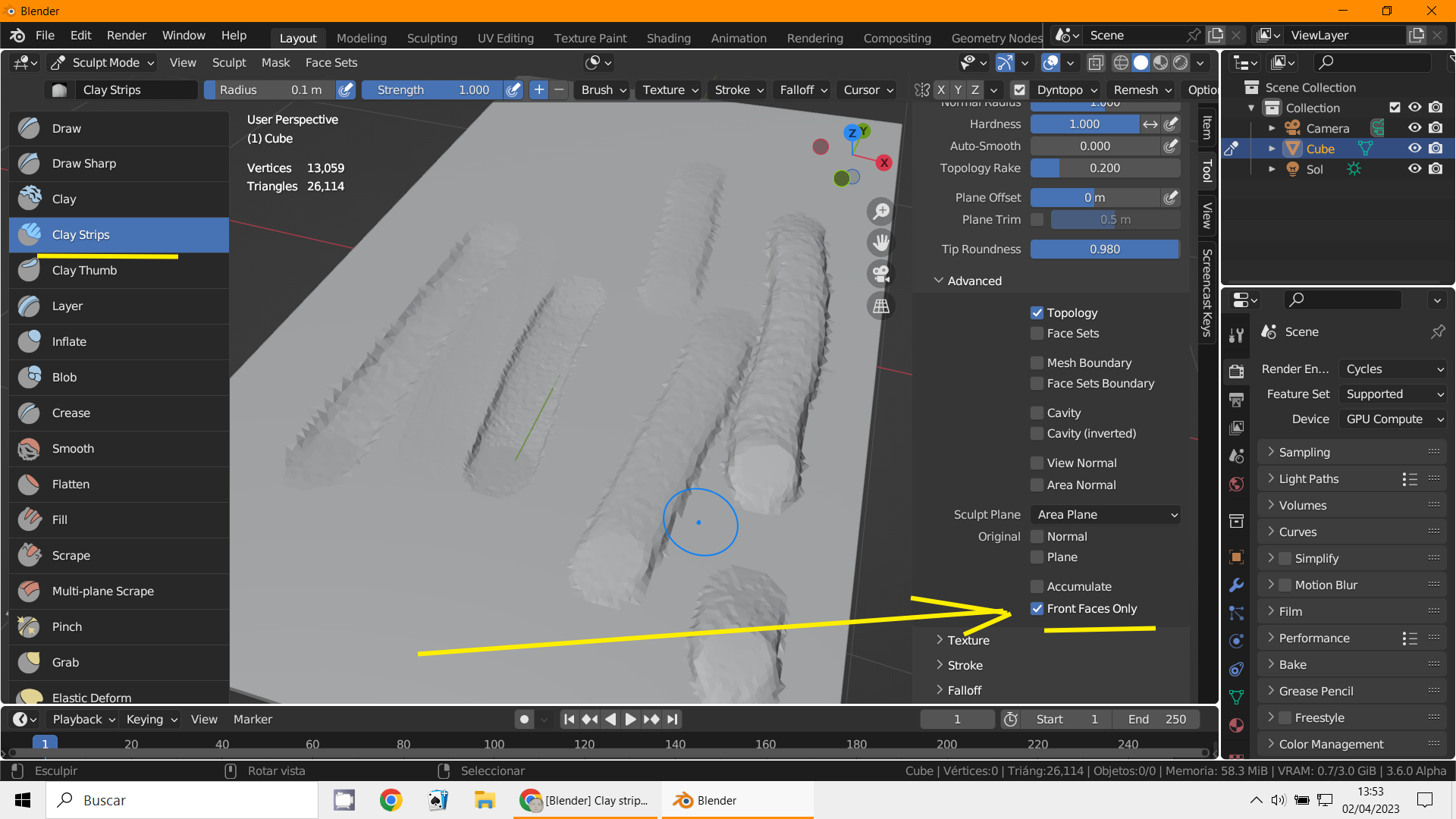The width and height of the screenshot is (1456, 819).
Task: Adjust the Tip Roundness slider
Action: [x=1104, y=249]
